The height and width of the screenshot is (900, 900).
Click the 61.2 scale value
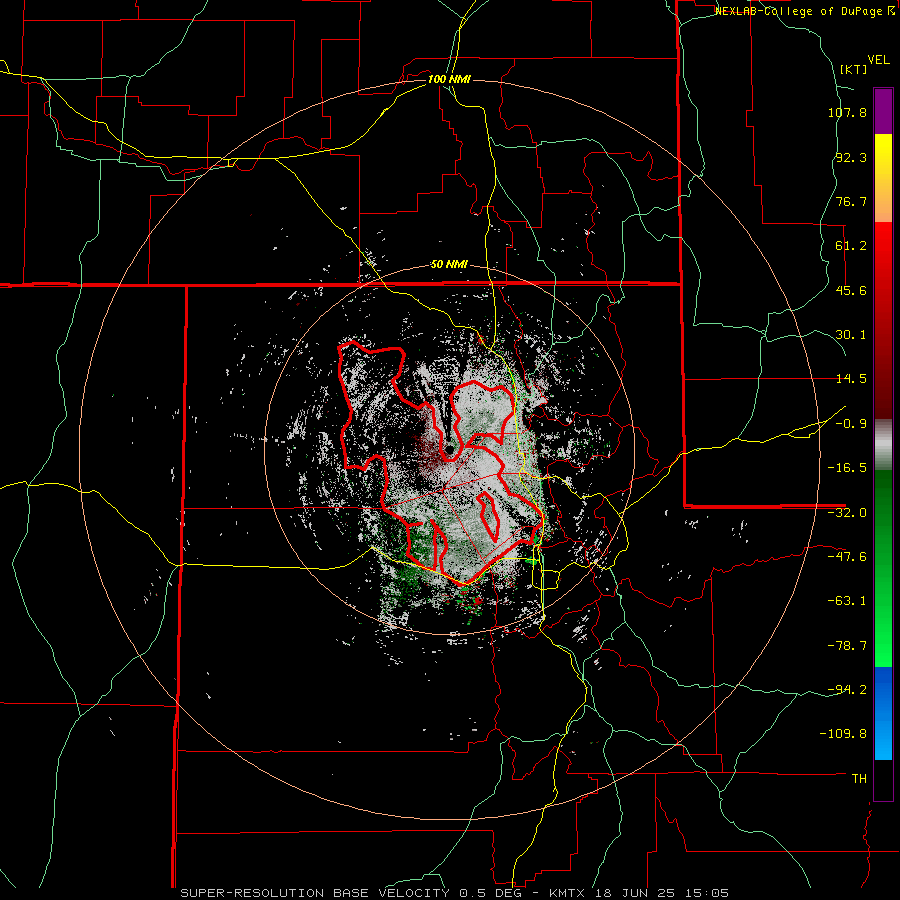point(850,246)
